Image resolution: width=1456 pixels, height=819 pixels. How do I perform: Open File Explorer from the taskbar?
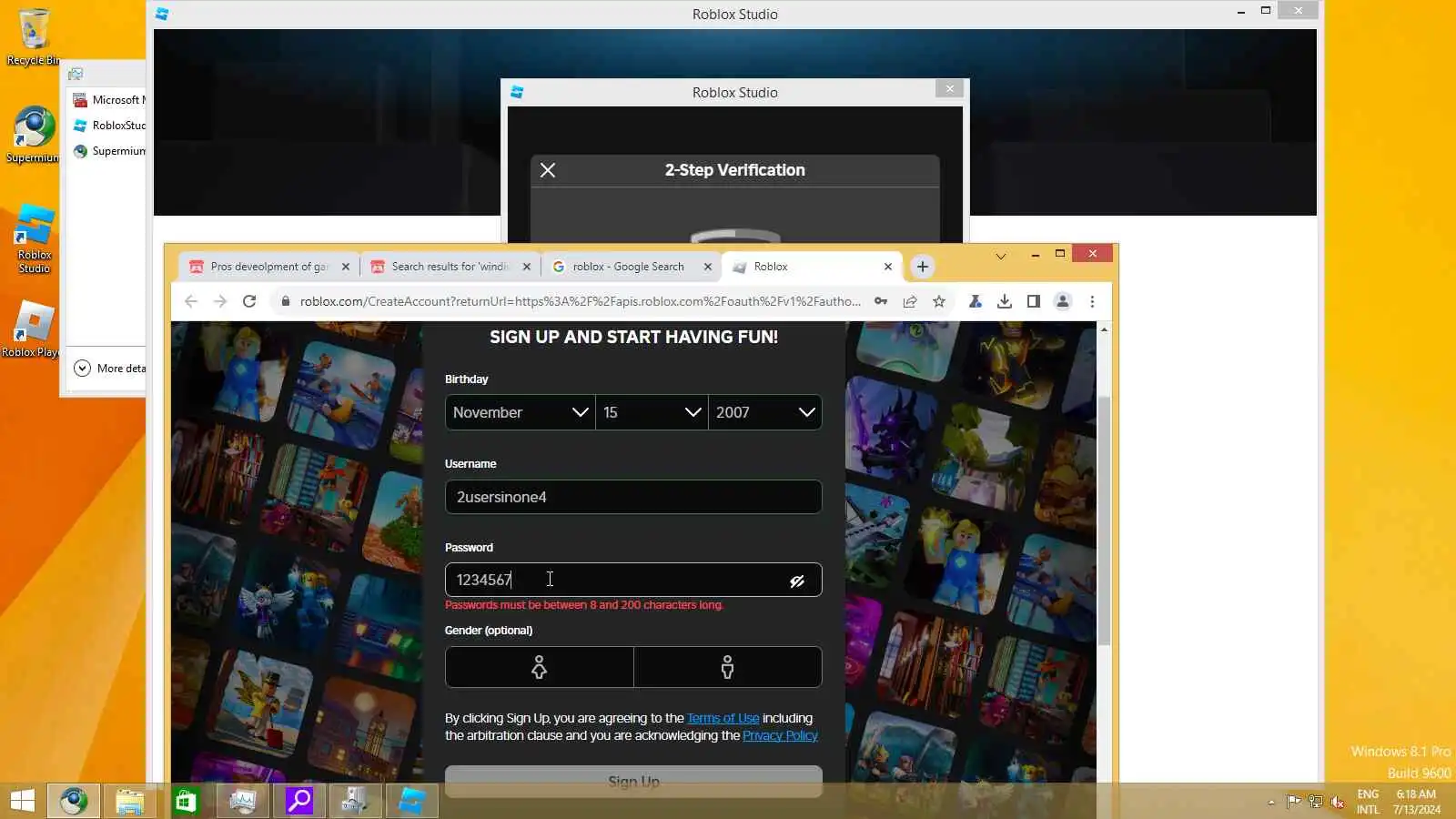[x=130, y=801]
